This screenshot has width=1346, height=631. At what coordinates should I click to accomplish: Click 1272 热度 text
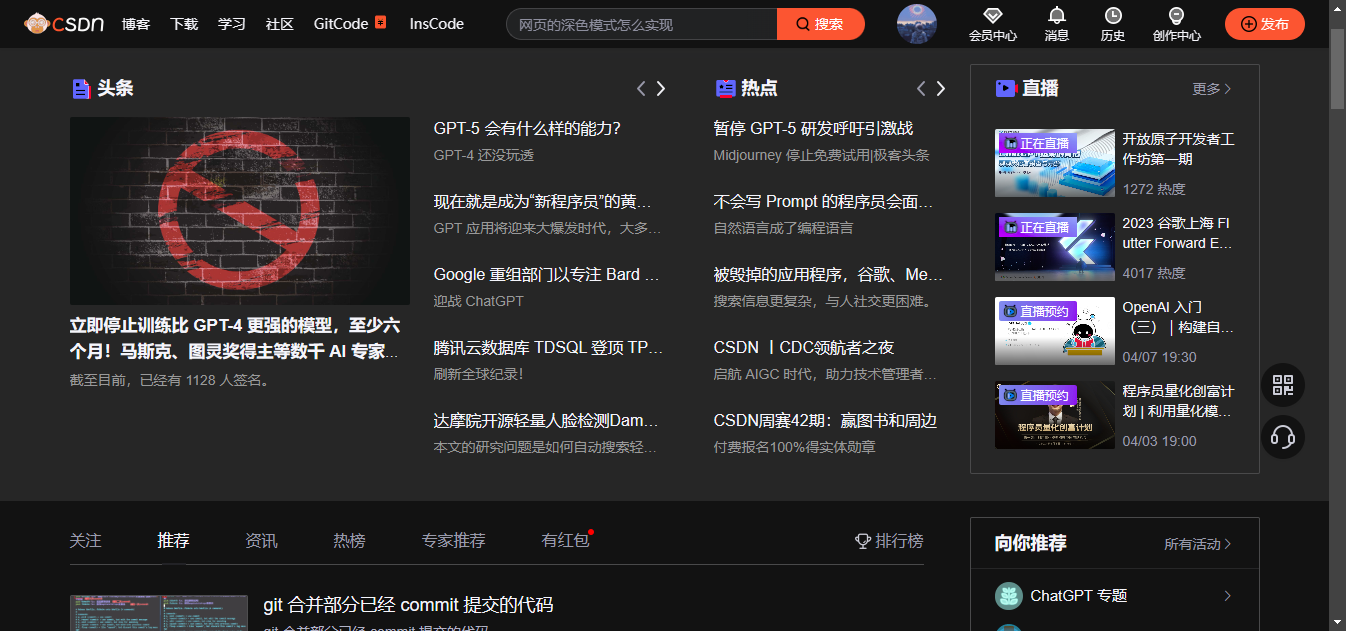coord(1154,189)
